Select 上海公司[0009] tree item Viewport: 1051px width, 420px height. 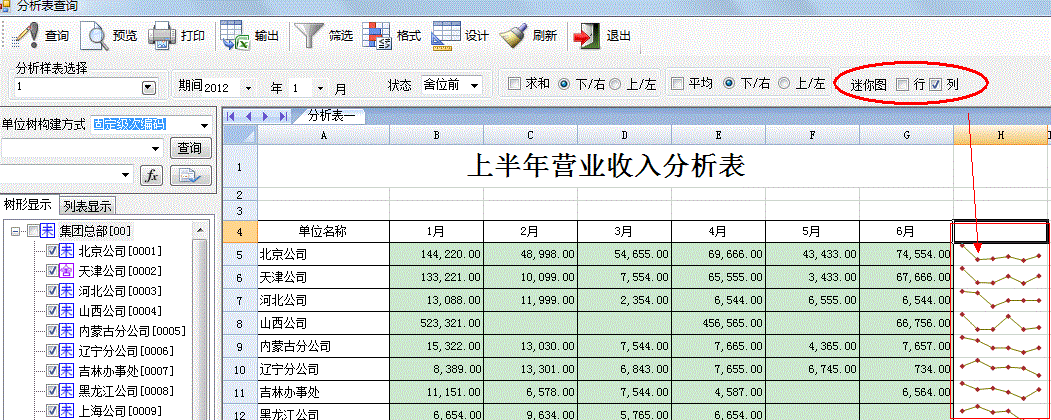120,411
